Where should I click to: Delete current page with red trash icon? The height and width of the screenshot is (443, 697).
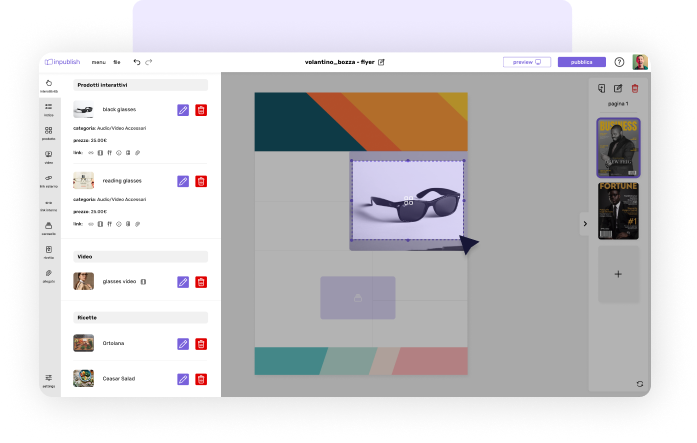[634, 88]
